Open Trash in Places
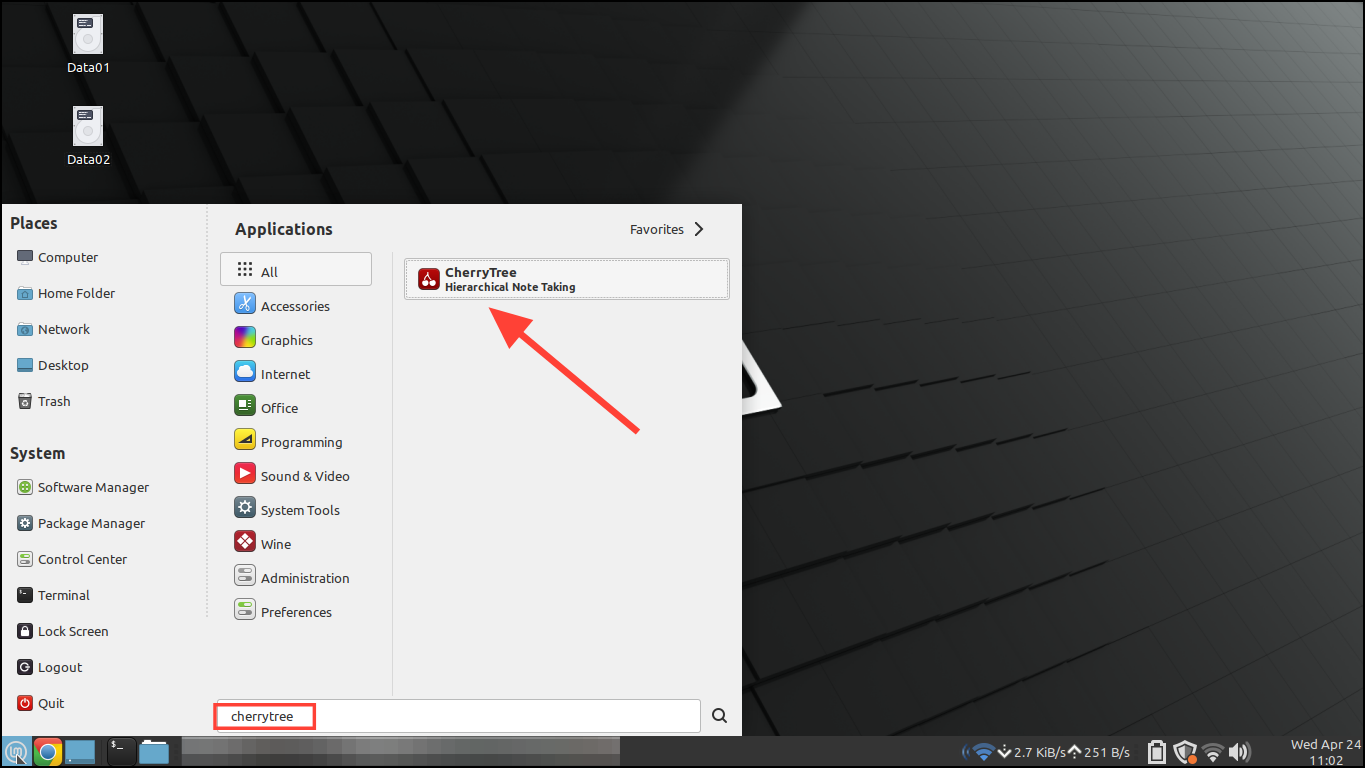The image size is (1365, 768). 44,401
